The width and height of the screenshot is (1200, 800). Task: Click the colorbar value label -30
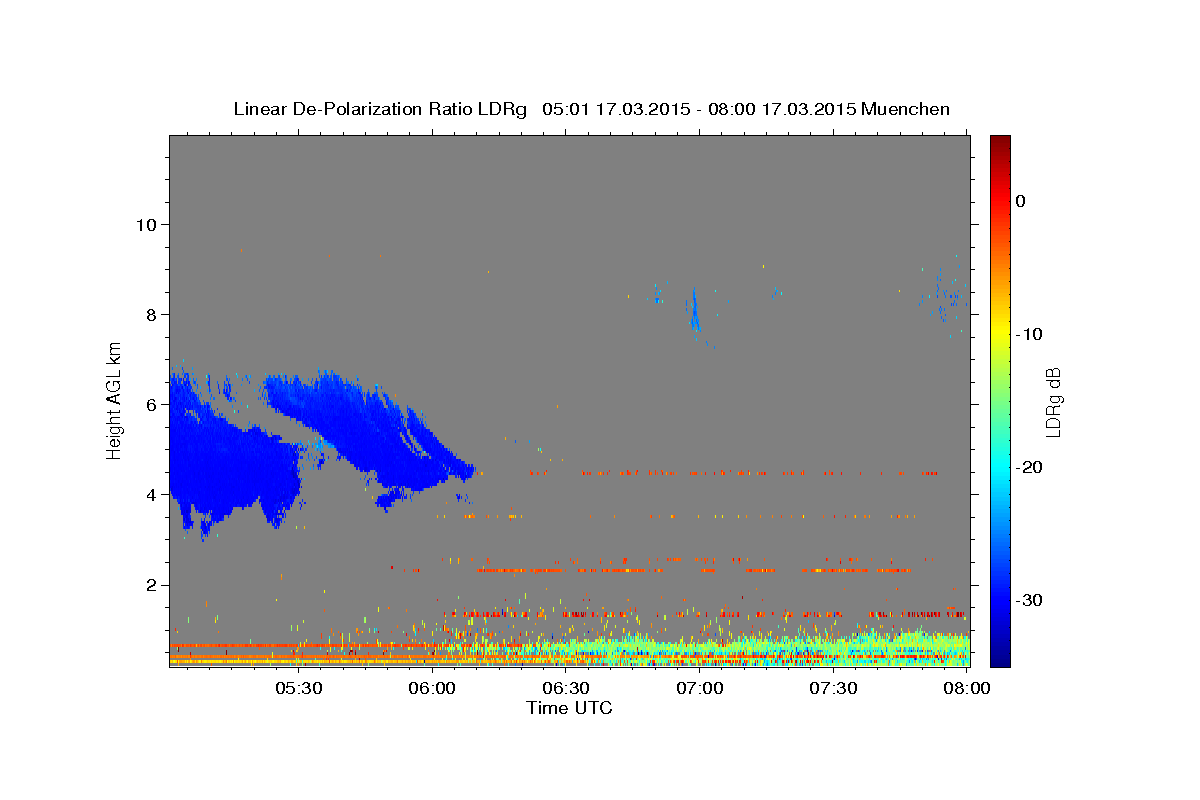(1030, 600)
